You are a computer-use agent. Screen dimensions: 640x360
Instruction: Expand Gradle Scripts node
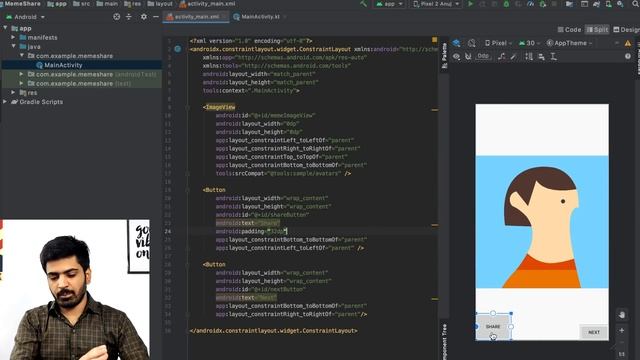pos(5,102)
